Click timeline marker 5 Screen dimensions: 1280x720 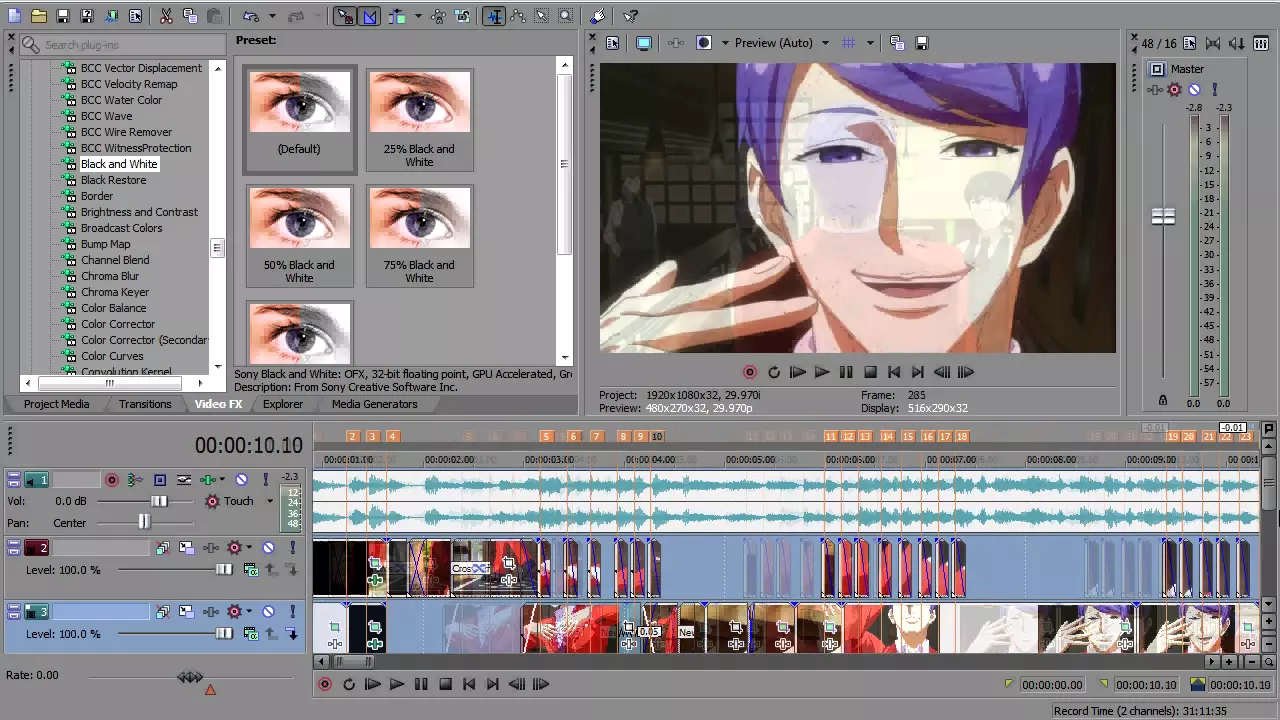[546, 436]
